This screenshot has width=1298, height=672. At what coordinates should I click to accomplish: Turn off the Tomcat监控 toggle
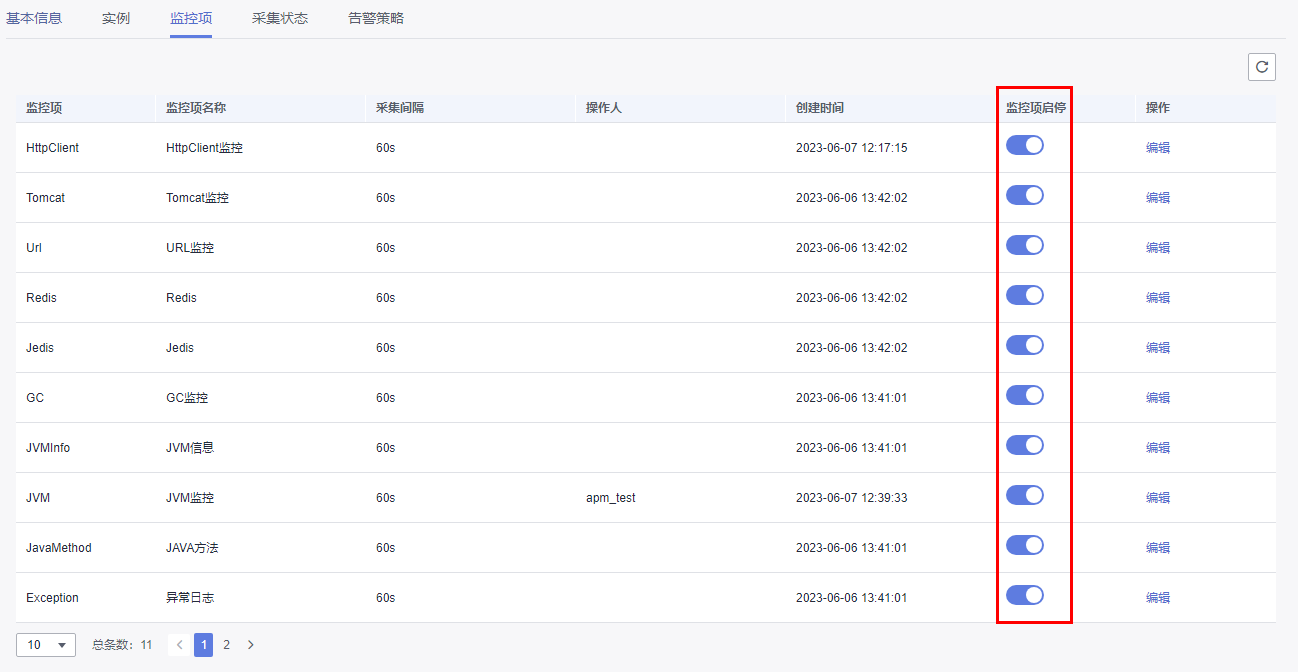click(x=1025, y=195)
